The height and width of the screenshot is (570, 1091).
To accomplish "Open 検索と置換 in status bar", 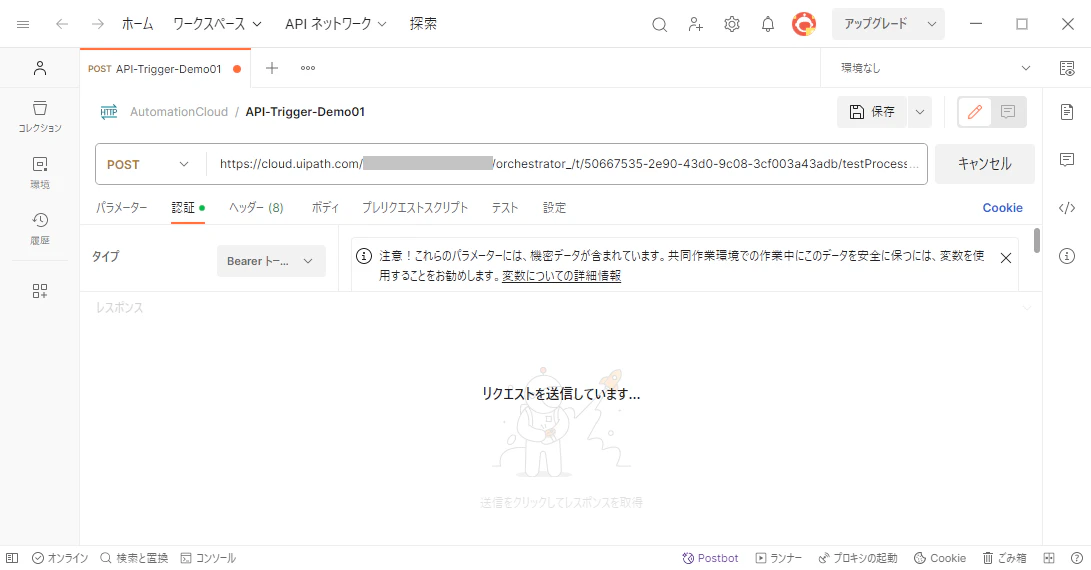I will (x=134, y=558).
